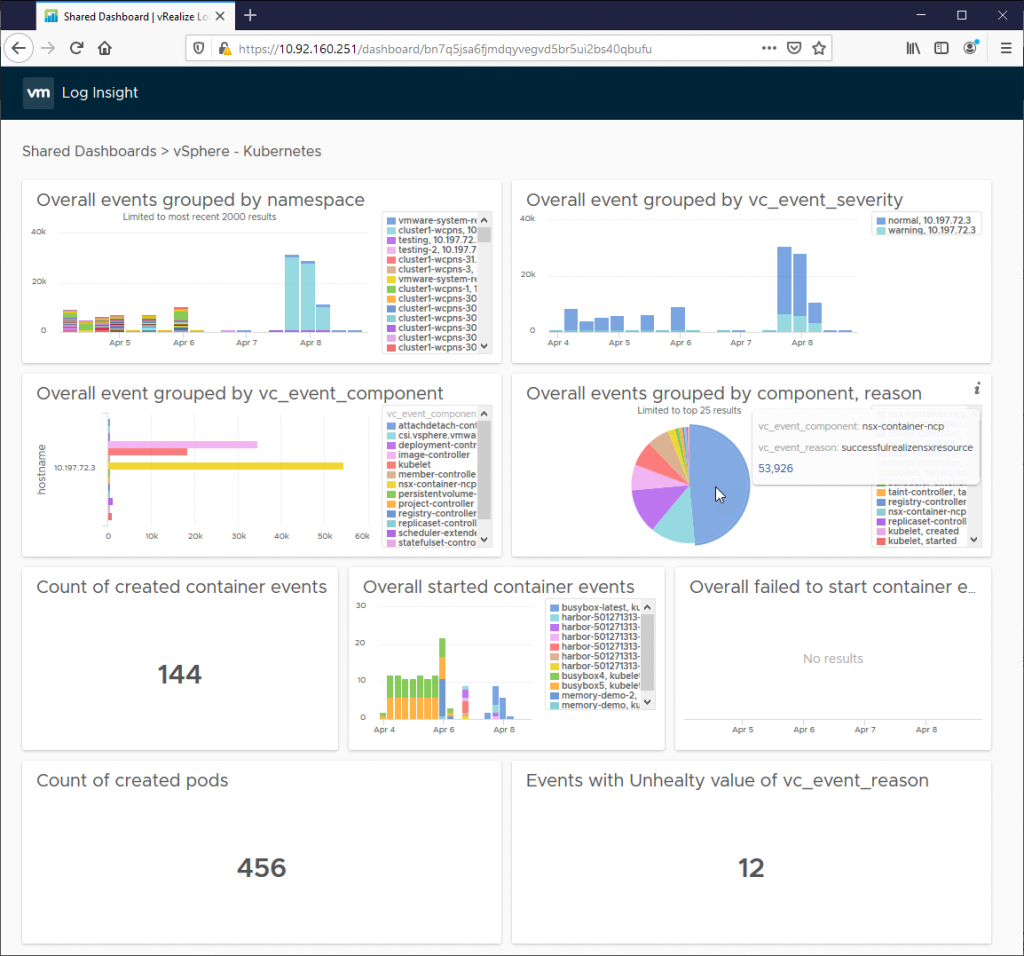Save page using the Pocket icon

pos(794,48)
